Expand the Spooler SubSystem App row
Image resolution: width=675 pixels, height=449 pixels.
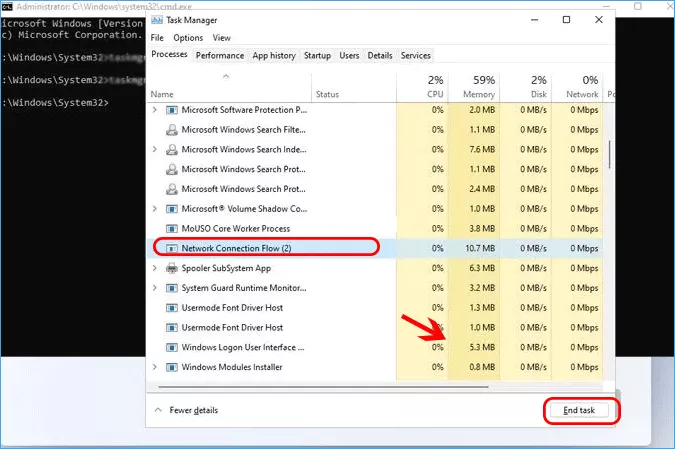(x=155, y=269)
